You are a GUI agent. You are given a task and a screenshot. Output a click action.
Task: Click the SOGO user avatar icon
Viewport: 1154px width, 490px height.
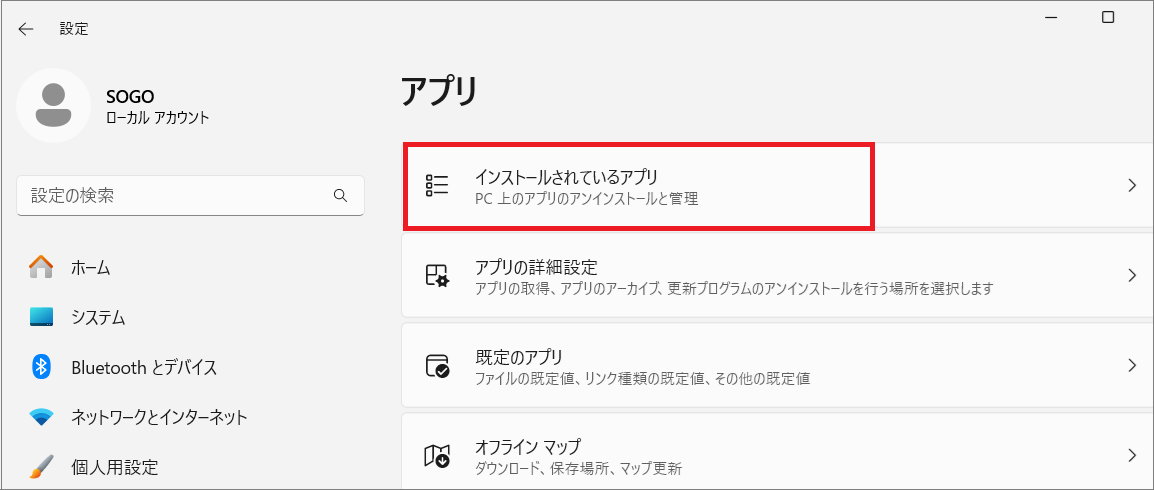click(53, 105)
